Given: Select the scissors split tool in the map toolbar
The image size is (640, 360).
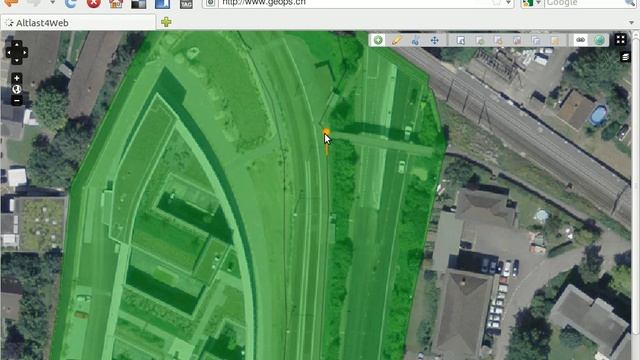Looking at the screenshot, I should [416, 40].
